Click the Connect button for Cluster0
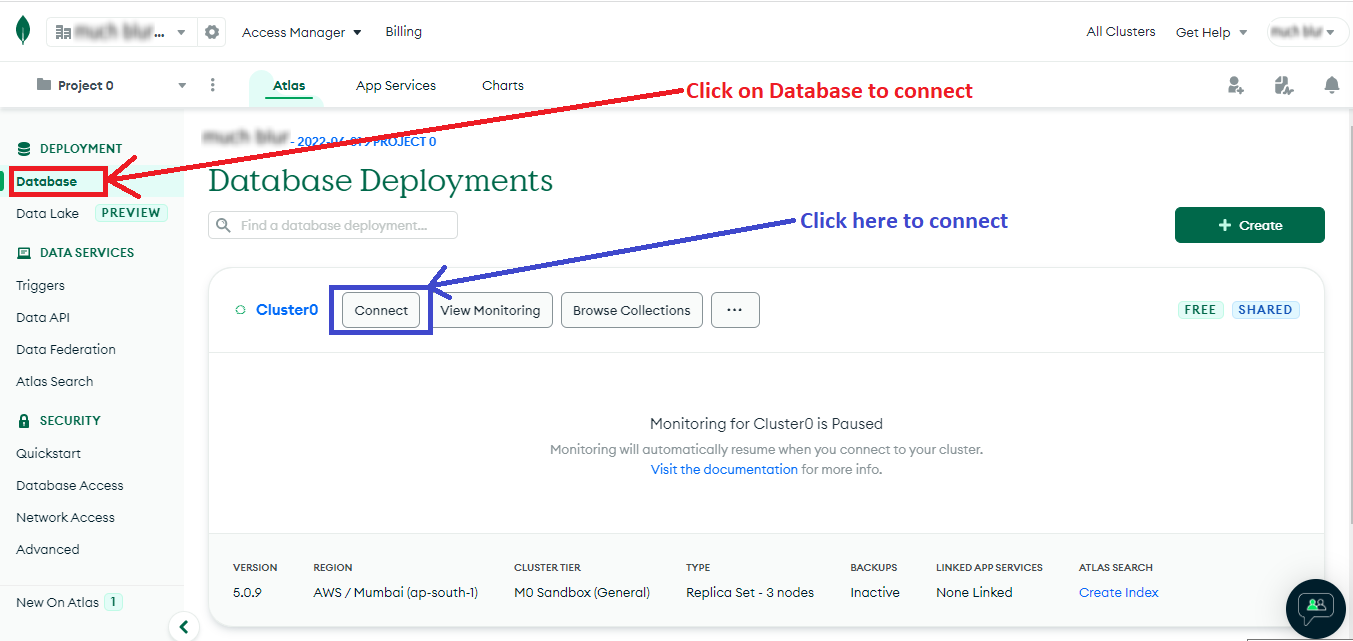Viewport: 1353px width, 641px height. coord(381,310)
